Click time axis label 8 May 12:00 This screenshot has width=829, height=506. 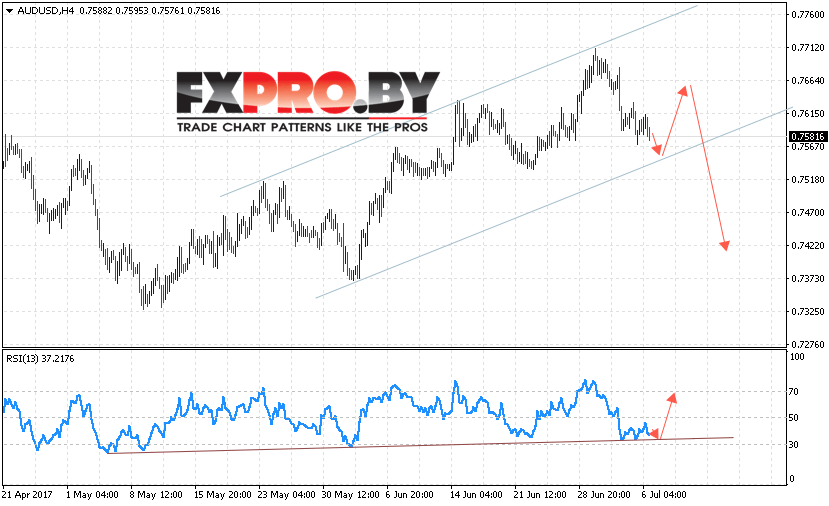156,495
